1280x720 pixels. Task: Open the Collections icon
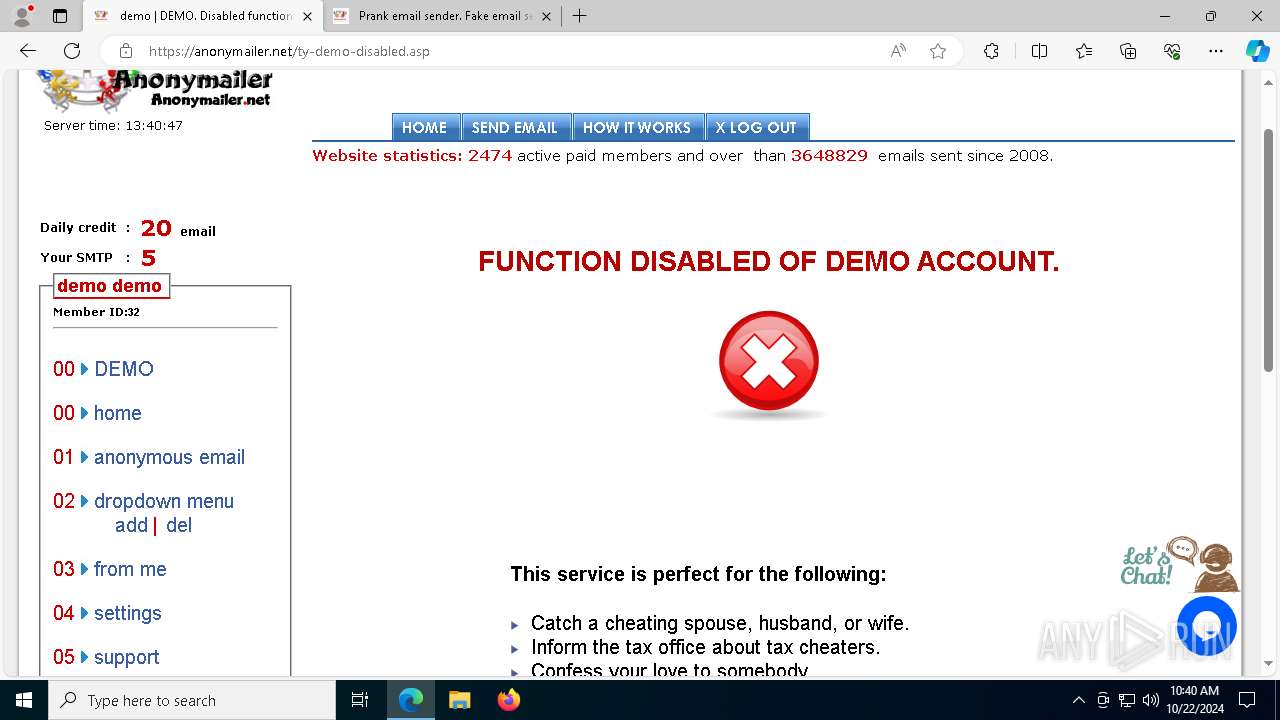pyautogui.click(x=1128, y=51)
